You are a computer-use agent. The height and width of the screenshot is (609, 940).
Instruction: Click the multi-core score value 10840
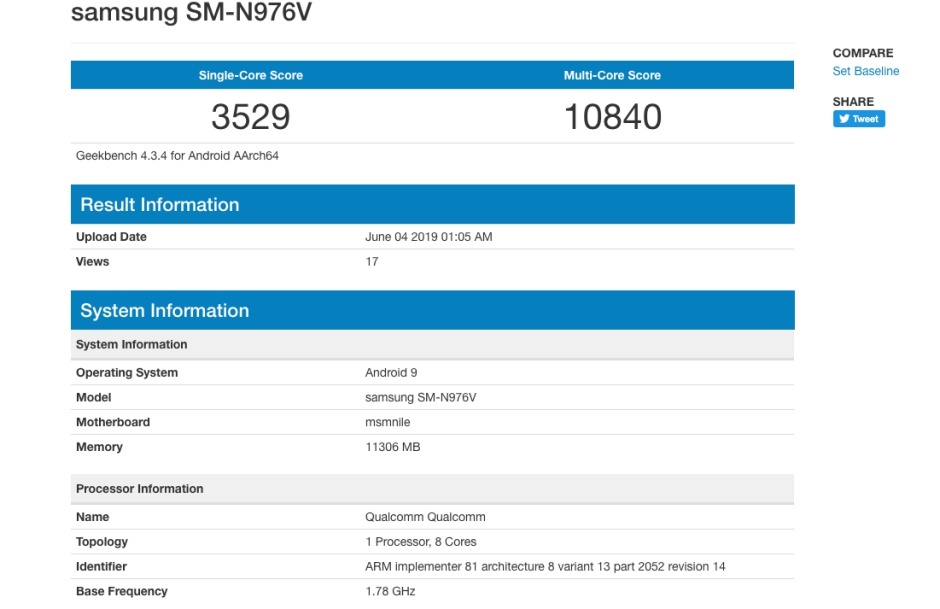[x=612, y=117]
